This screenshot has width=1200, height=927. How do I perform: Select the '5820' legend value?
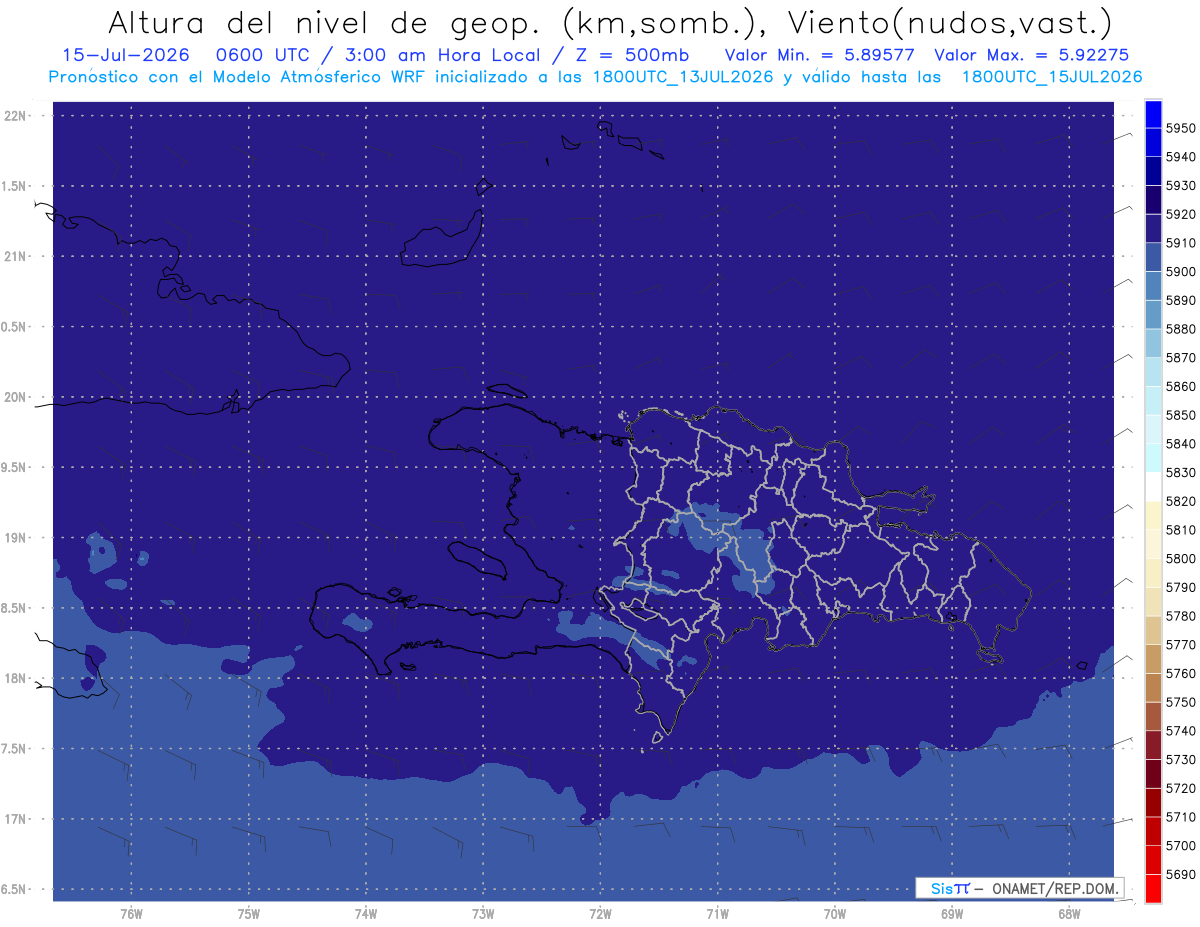[1181, 501]
